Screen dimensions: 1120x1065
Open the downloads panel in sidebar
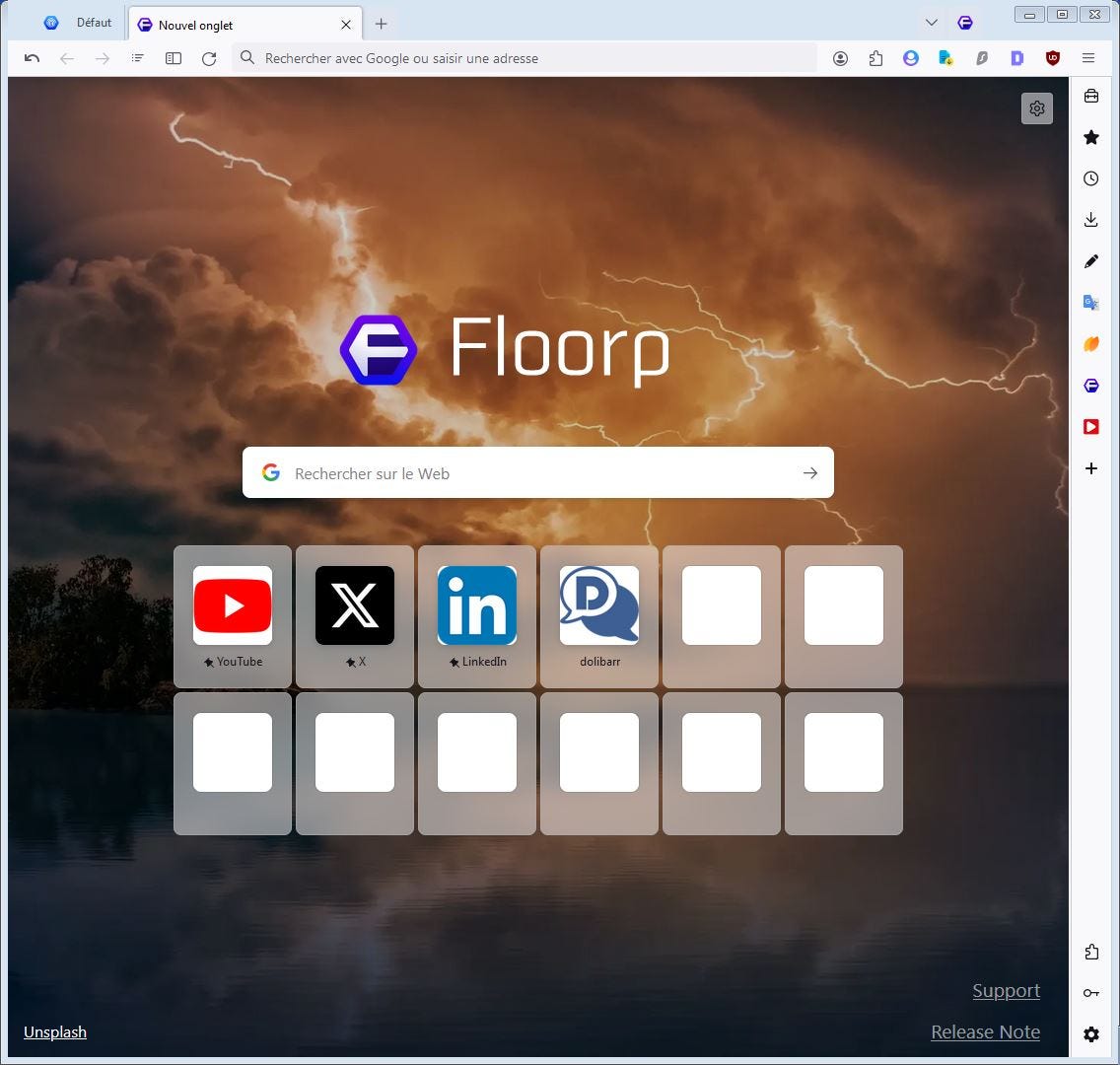(1090, 220)
